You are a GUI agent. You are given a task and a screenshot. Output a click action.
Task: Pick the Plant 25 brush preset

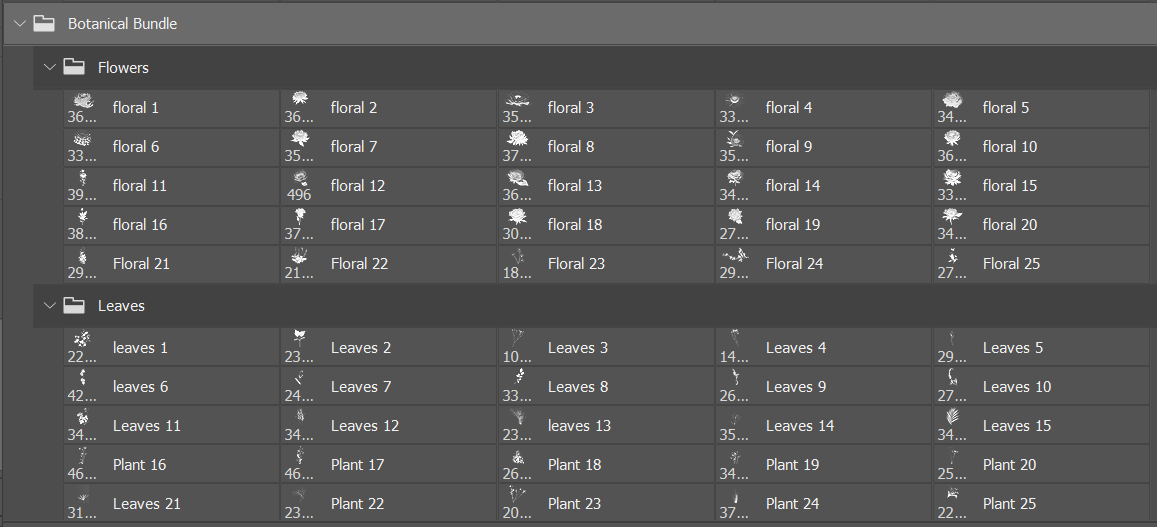coord(1009,504)
